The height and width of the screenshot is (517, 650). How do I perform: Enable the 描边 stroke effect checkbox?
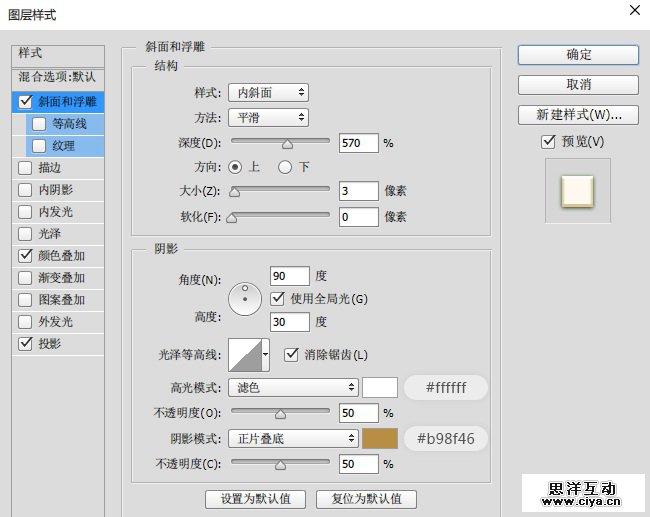point(25,168)
